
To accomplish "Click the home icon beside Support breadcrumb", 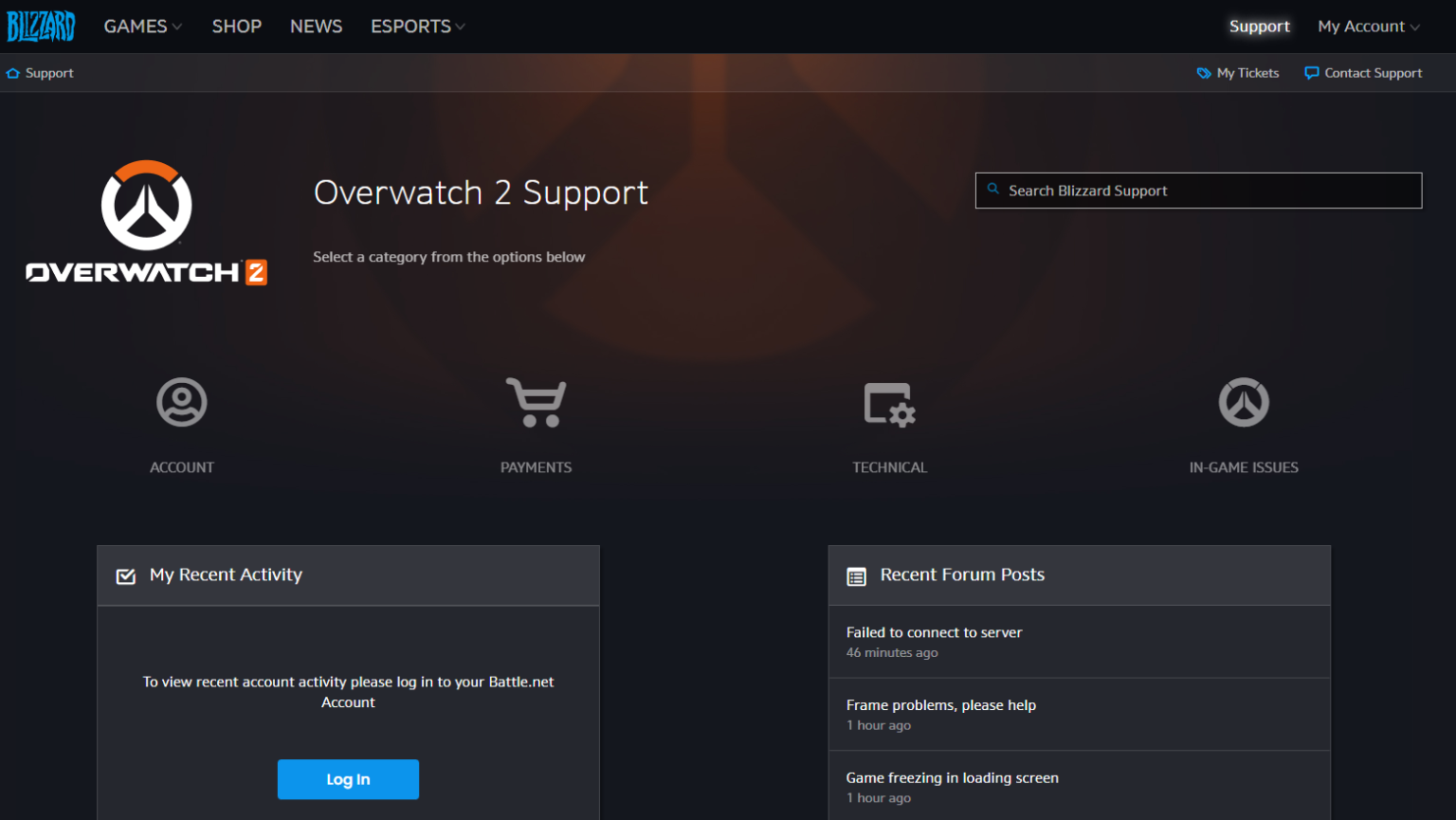I will 13,72.
